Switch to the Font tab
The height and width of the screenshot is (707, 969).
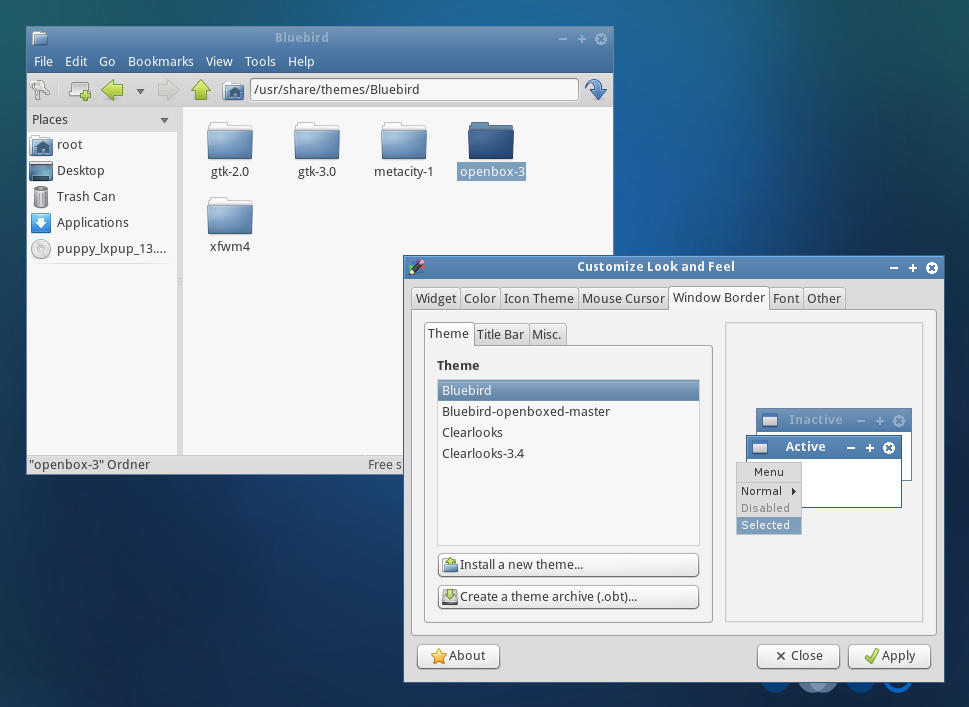786,298
